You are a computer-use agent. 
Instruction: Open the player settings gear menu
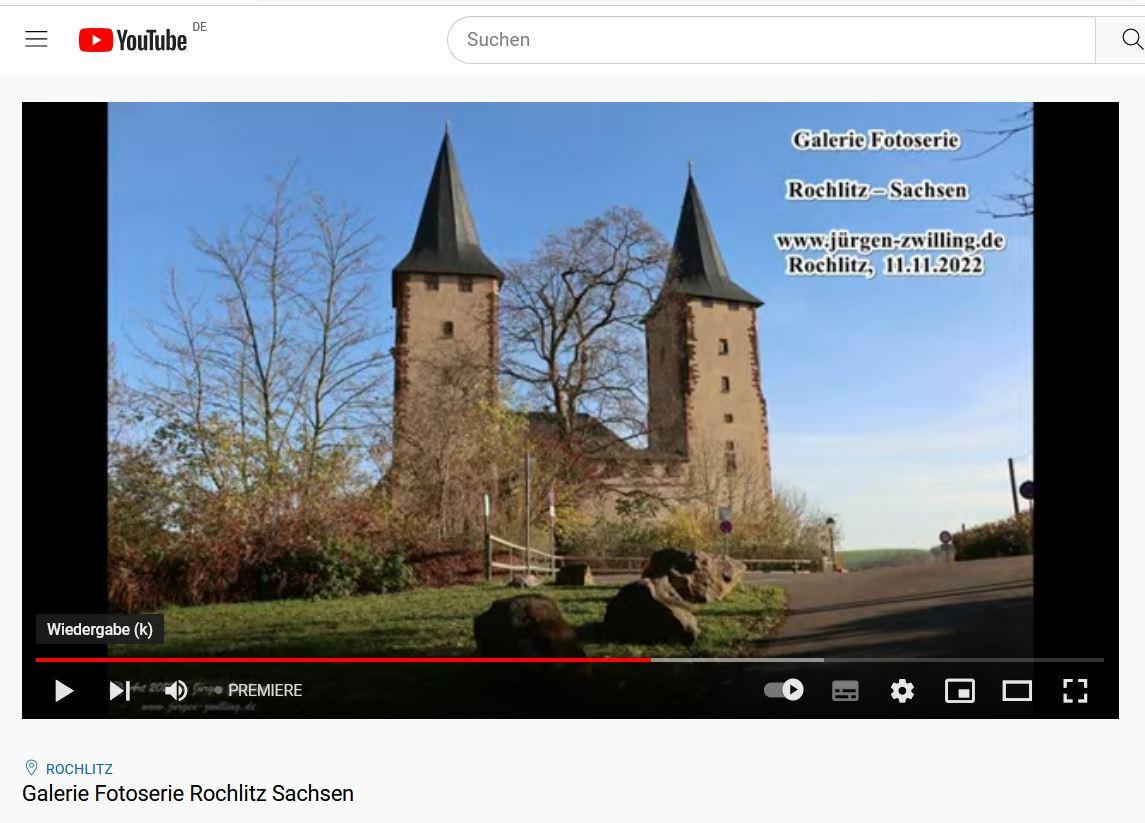902,691
